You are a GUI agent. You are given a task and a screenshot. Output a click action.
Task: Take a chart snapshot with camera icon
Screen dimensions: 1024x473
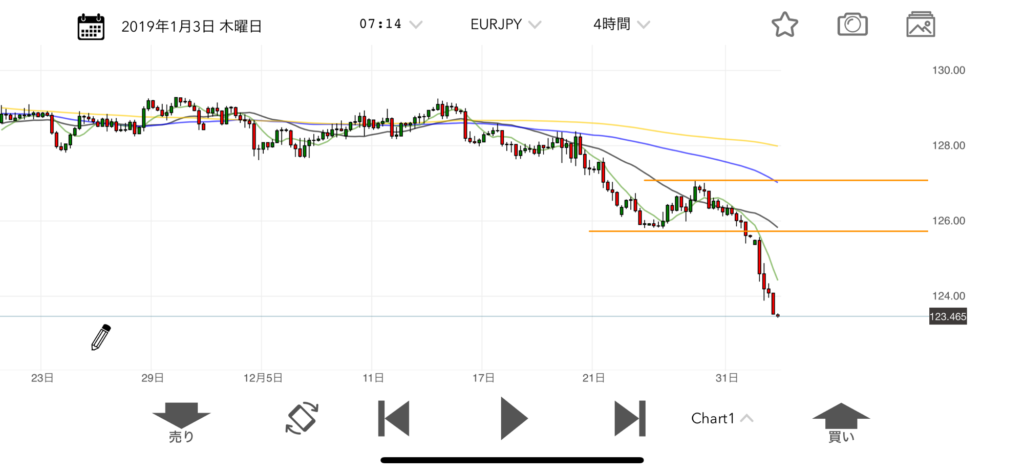coord(852,25)
